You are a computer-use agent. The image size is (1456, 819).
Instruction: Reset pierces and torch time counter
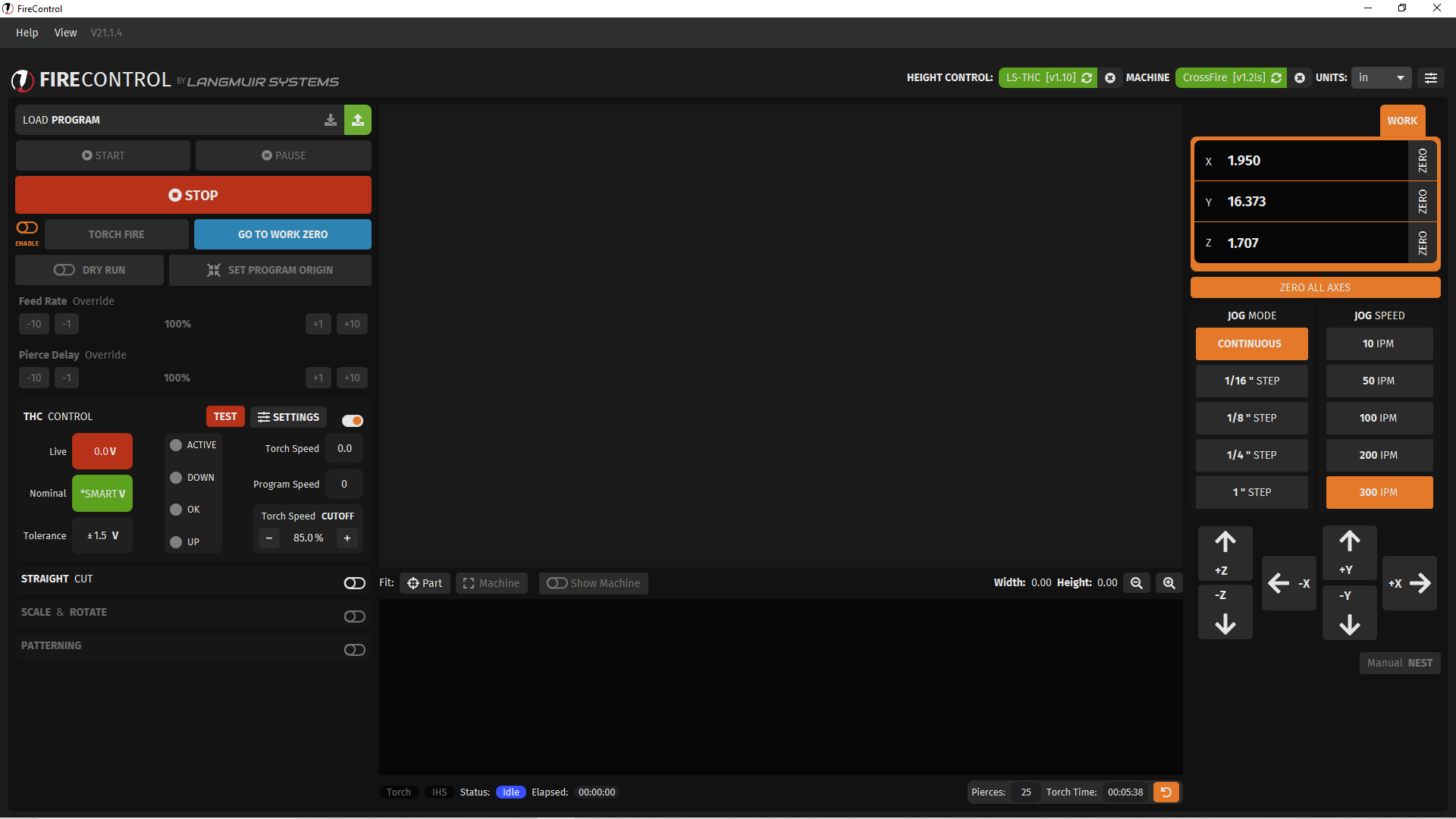(1166, 792)
